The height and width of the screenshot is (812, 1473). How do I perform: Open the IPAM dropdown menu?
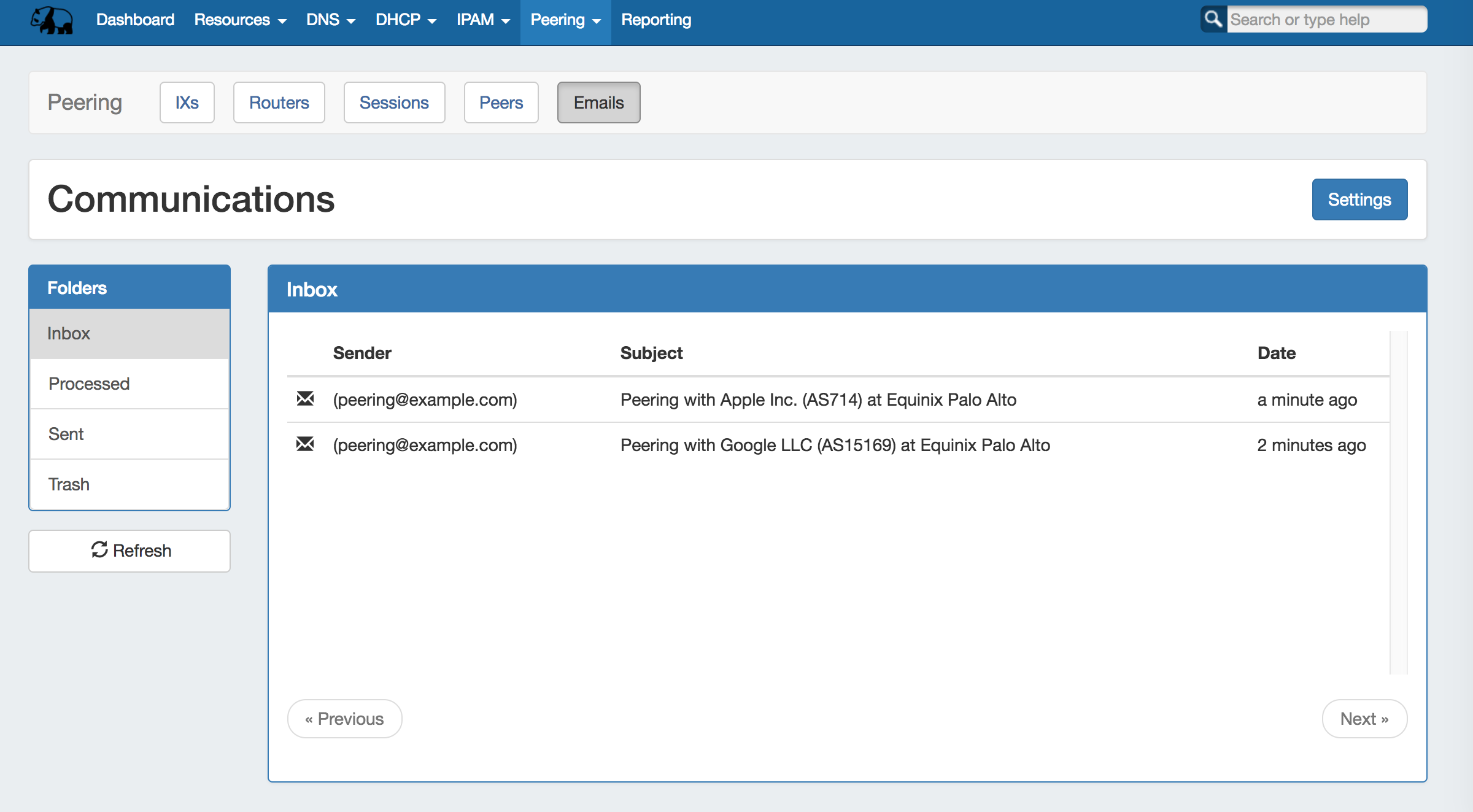483,20
